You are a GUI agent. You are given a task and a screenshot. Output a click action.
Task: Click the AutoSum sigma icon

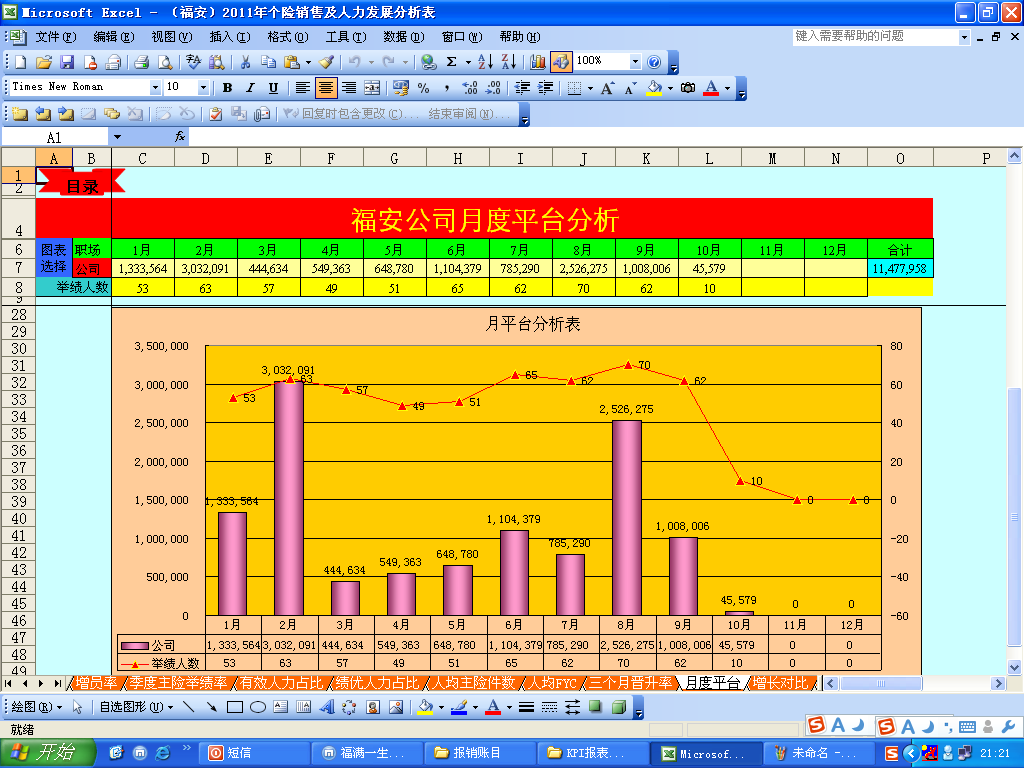pos(451,62)
